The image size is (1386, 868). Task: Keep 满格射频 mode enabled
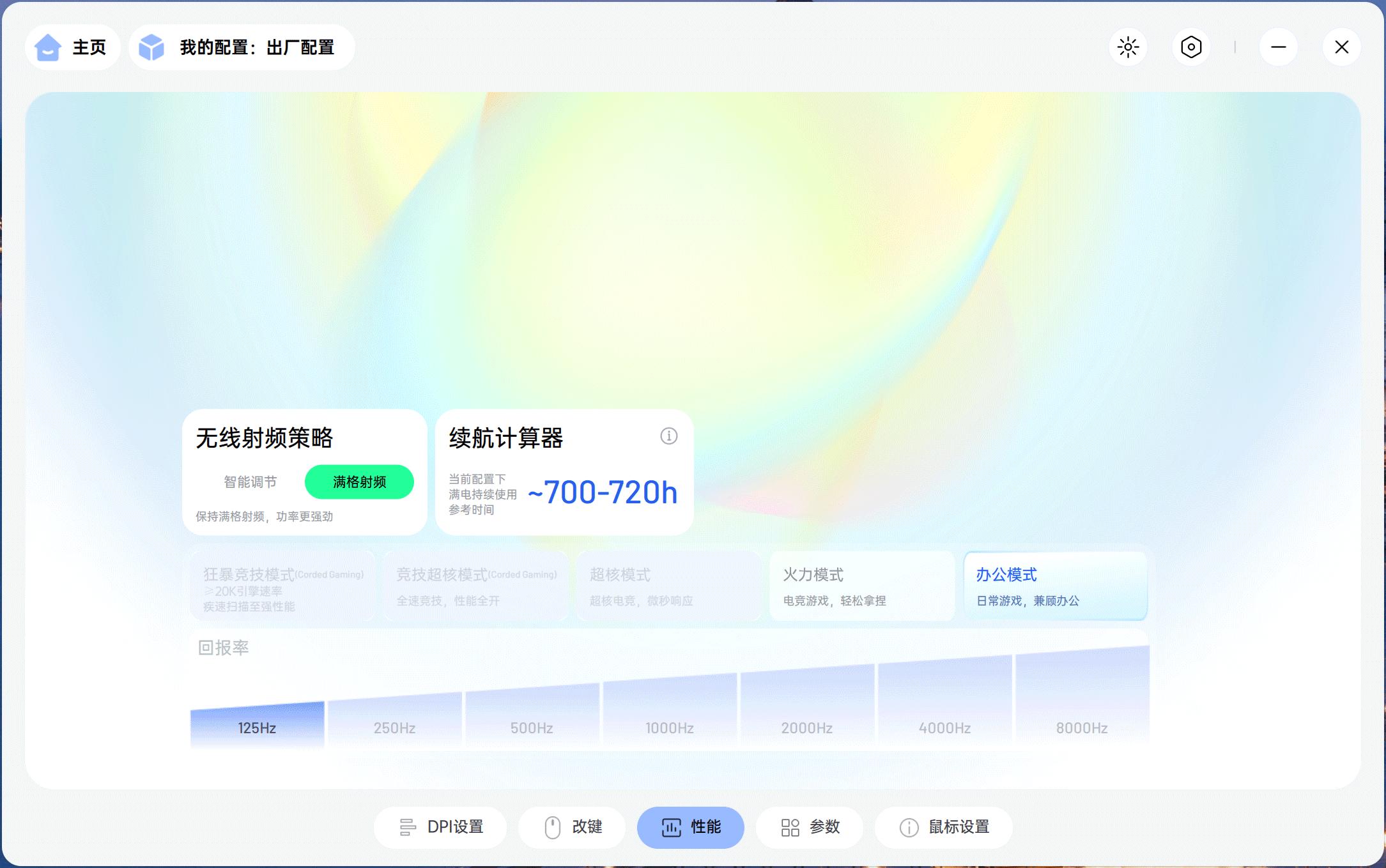pyautogui.click(x=358, y=482)
